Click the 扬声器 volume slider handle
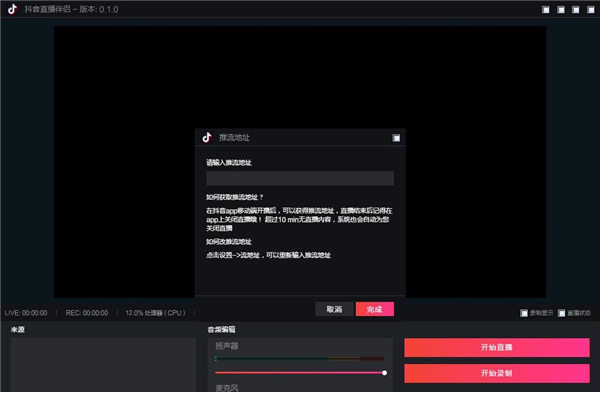This screenshot has height=407, width=600. tap(384, 373)
